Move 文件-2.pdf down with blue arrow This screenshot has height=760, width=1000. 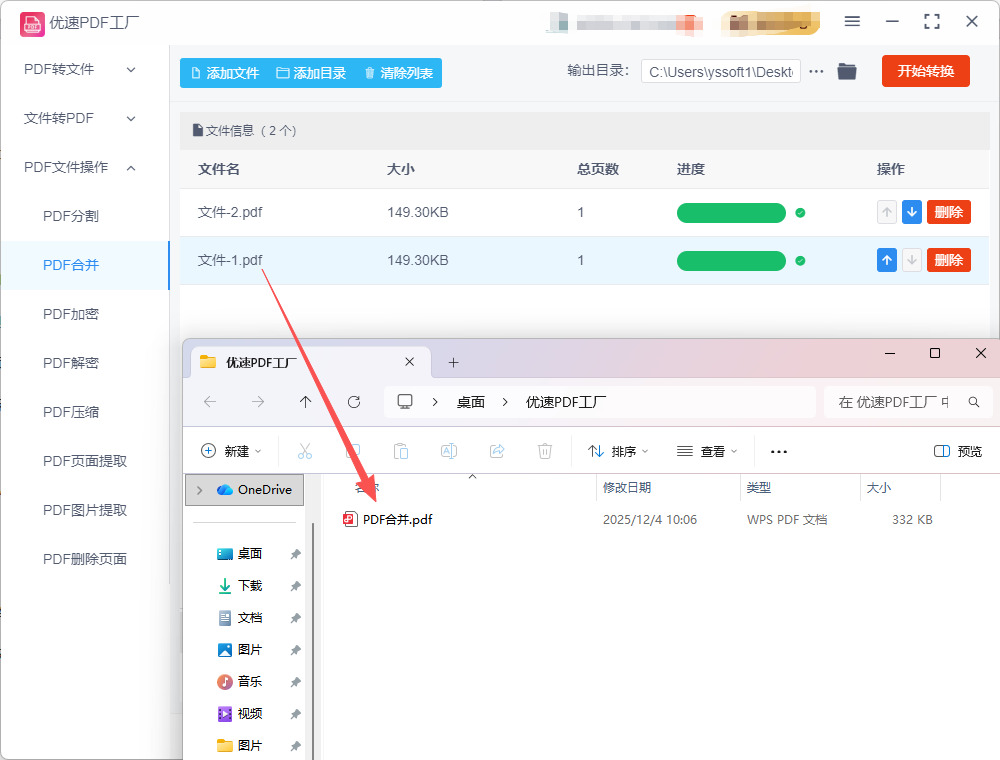912,212
